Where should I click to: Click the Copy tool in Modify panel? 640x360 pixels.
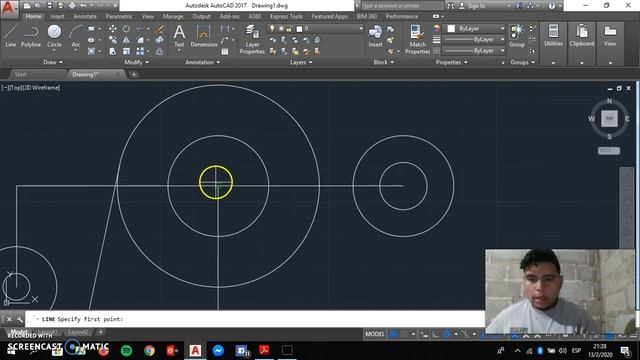pyautogui.click(x=112, y=40)
